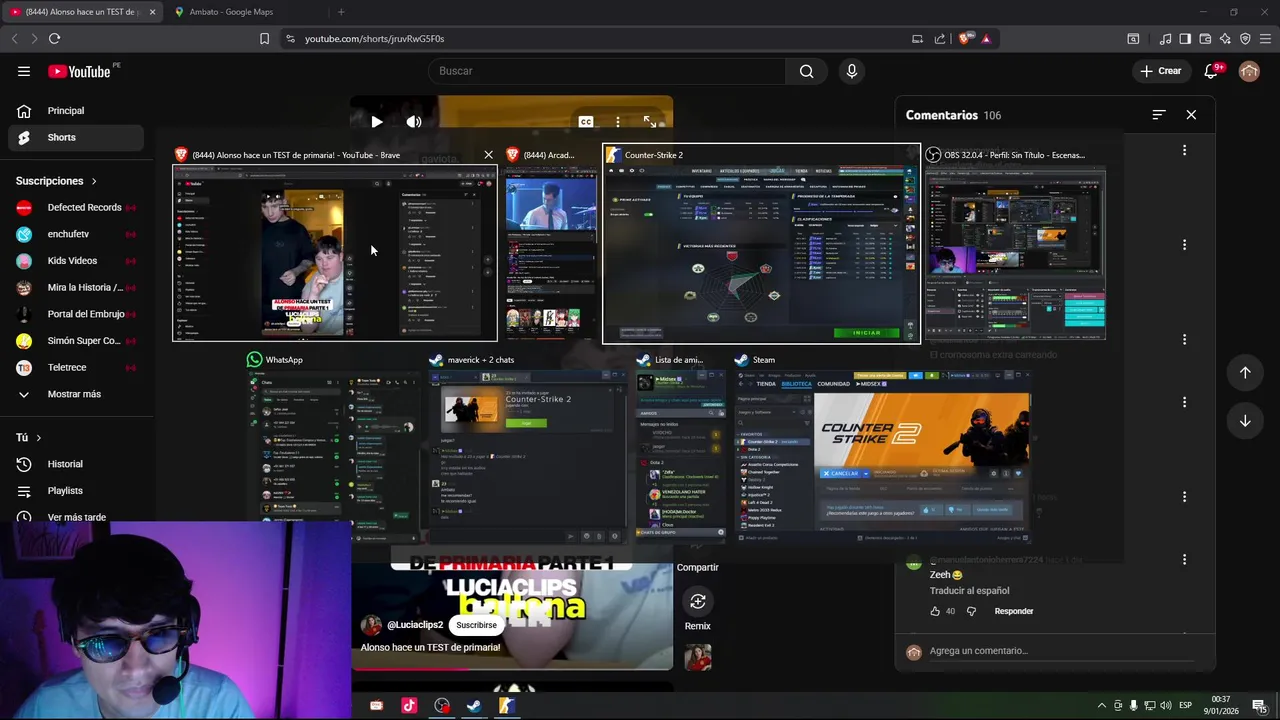Open Defected Records subscription

[x=76, y=207]
